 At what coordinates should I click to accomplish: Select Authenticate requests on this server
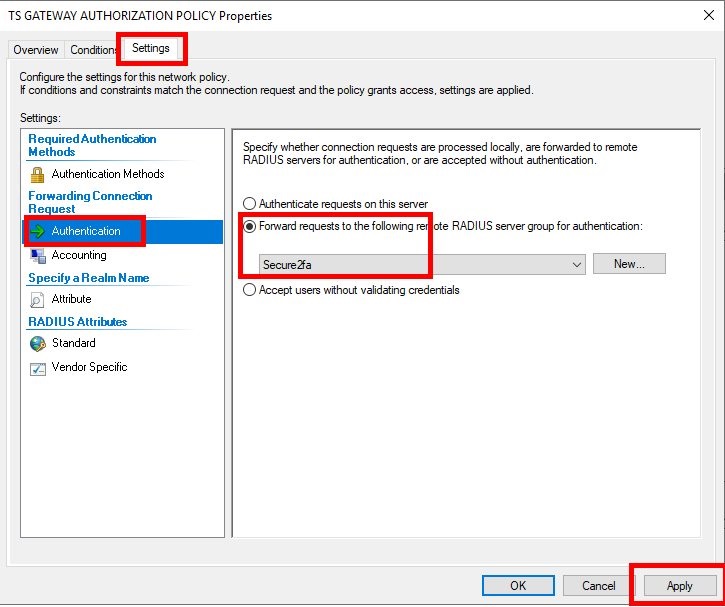pyautogui.click(x=250, y=204)
